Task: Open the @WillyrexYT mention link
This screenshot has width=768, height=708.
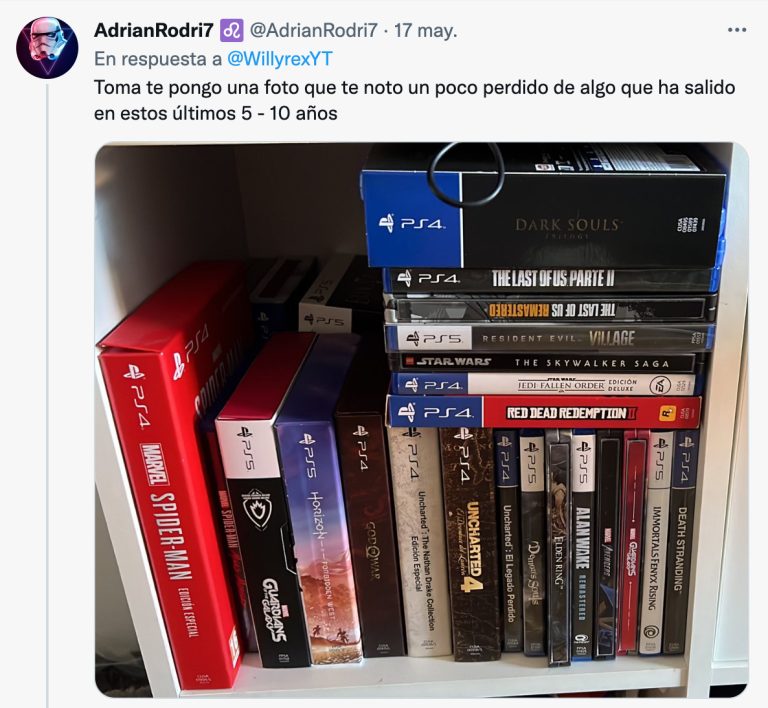Action: click(280, 59)
